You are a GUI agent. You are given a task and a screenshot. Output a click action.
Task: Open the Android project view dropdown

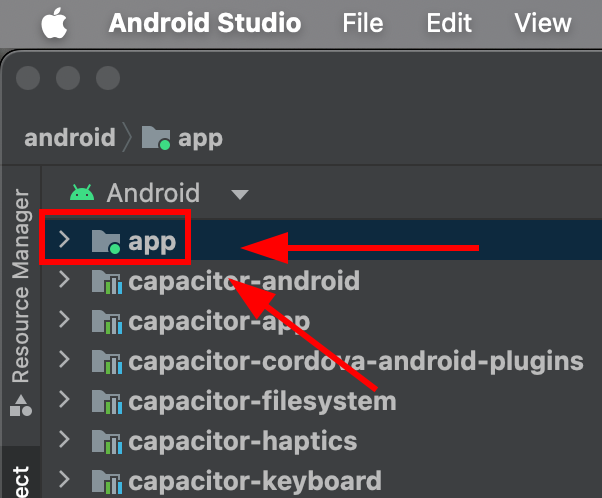[x=239, y=194]
